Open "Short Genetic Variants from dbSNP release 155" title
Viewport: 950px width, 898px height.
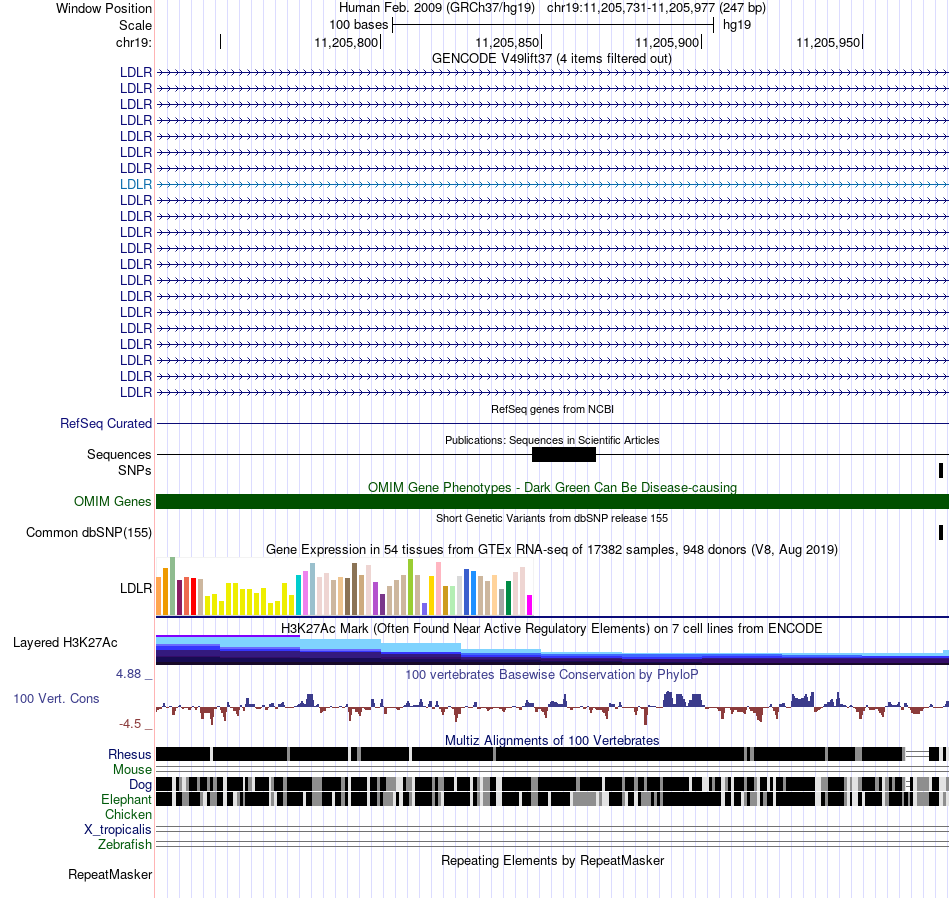click(x=552, y=519)
